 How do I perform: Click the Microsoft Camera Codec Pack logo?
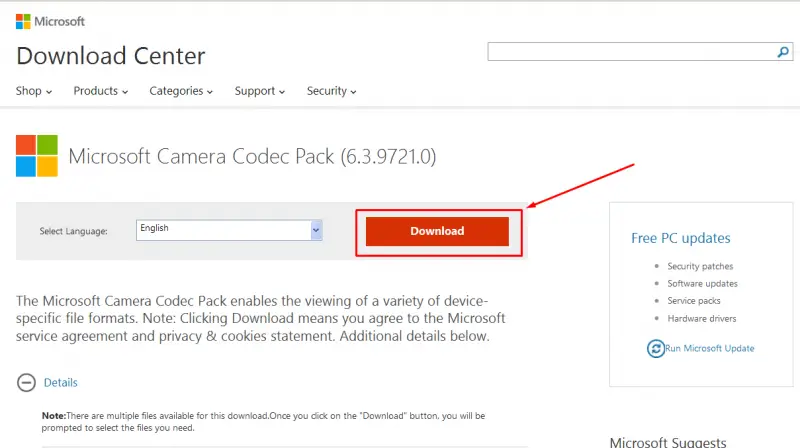point(37,156)
